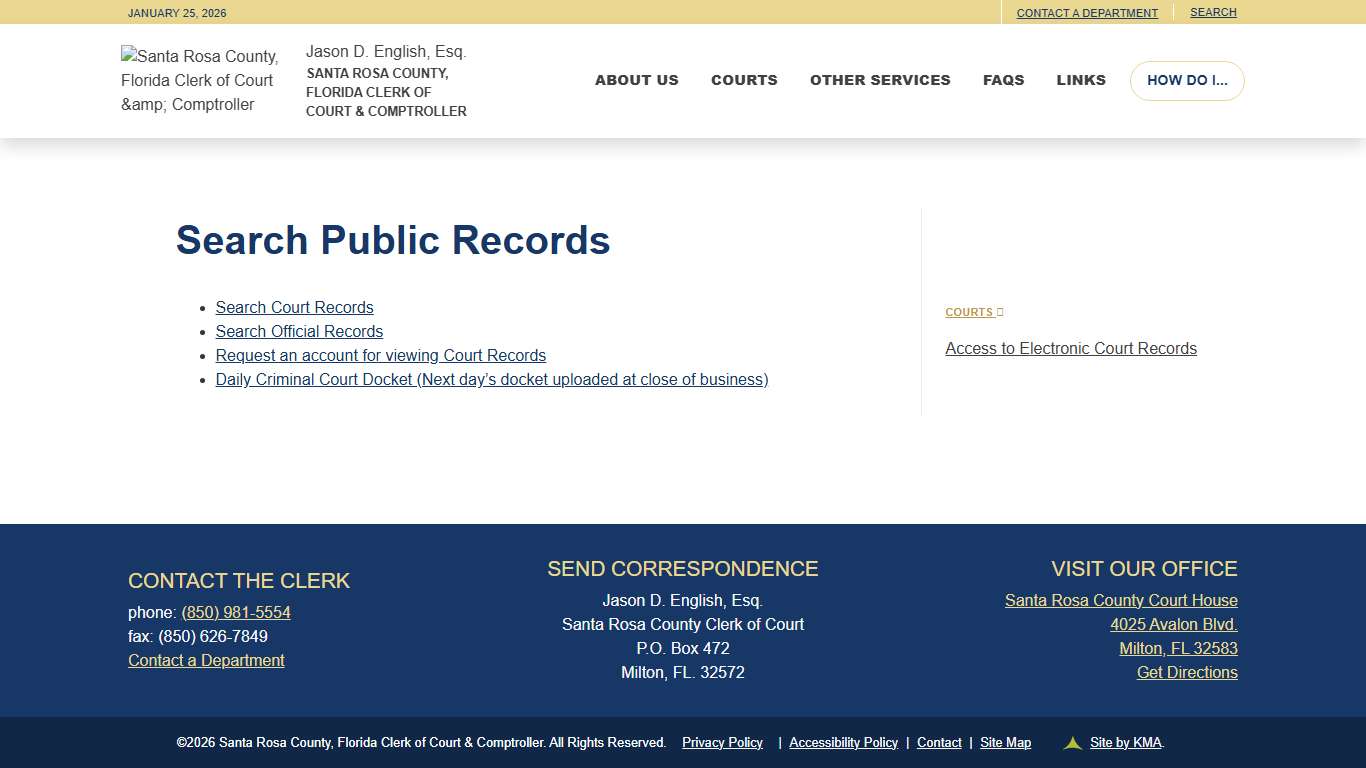Open the Privacy Policy footer link

pos(722,742)
